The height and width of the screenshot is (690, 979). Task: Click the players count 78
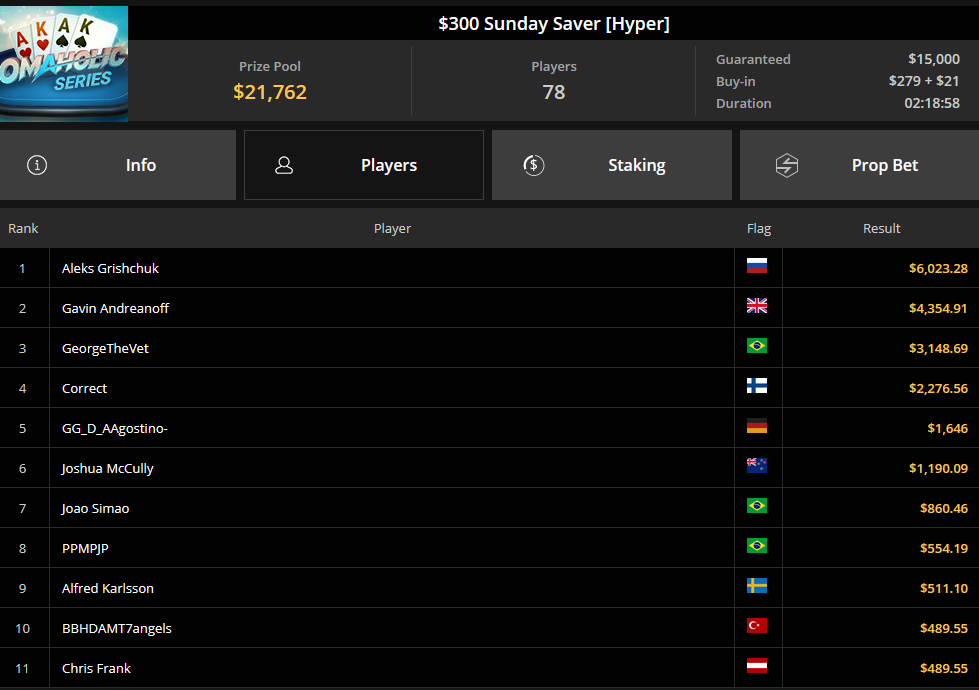[x=554, y=92]
